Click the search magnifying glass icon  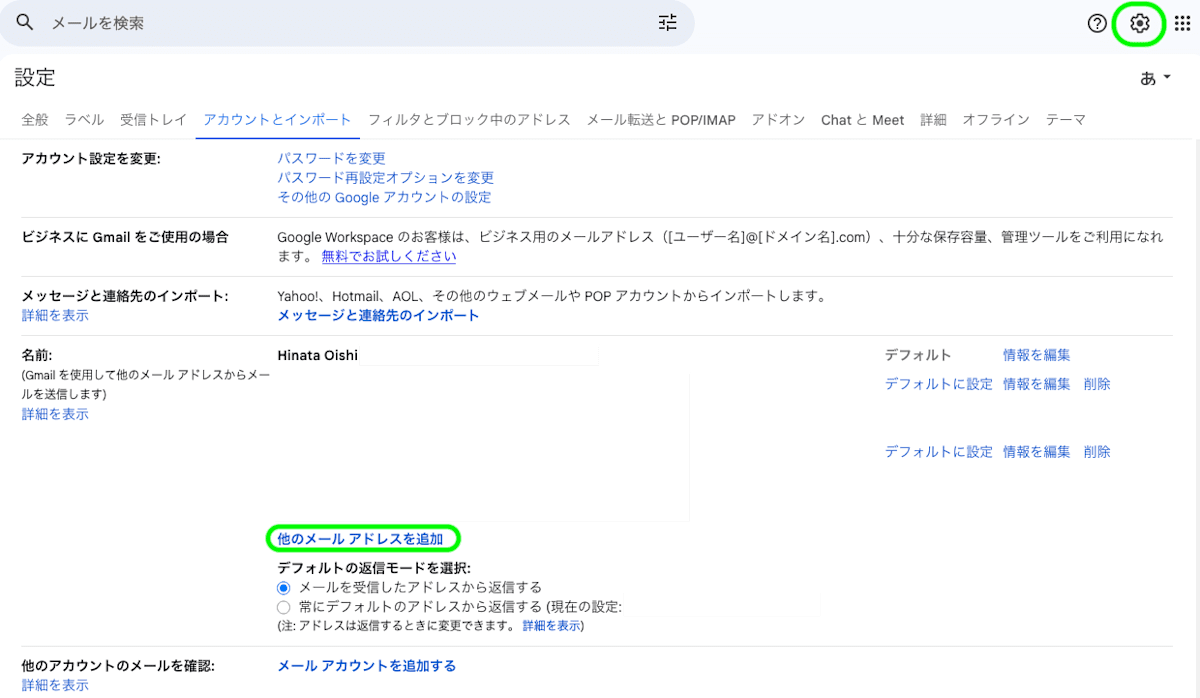(24, 22)
